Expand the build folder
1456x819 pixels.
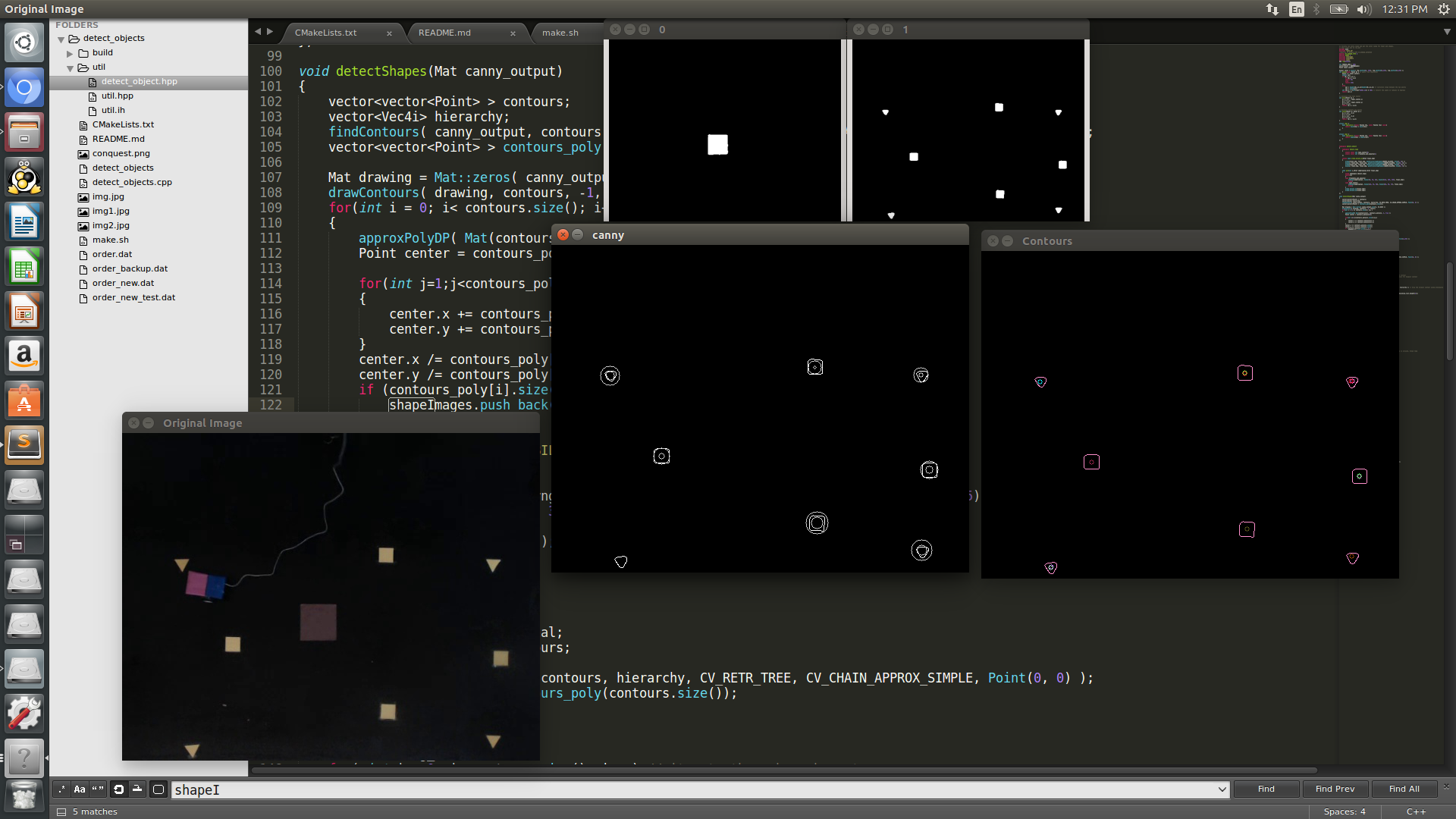coord(71,53)
